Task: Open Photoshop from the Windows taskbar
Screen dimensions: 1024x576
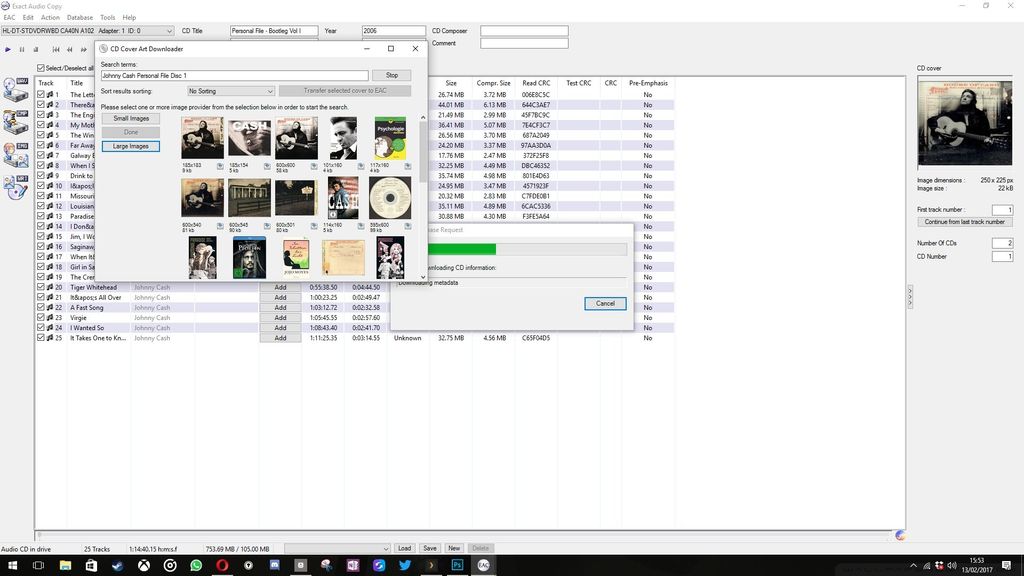Action: [x=457, y=565]
